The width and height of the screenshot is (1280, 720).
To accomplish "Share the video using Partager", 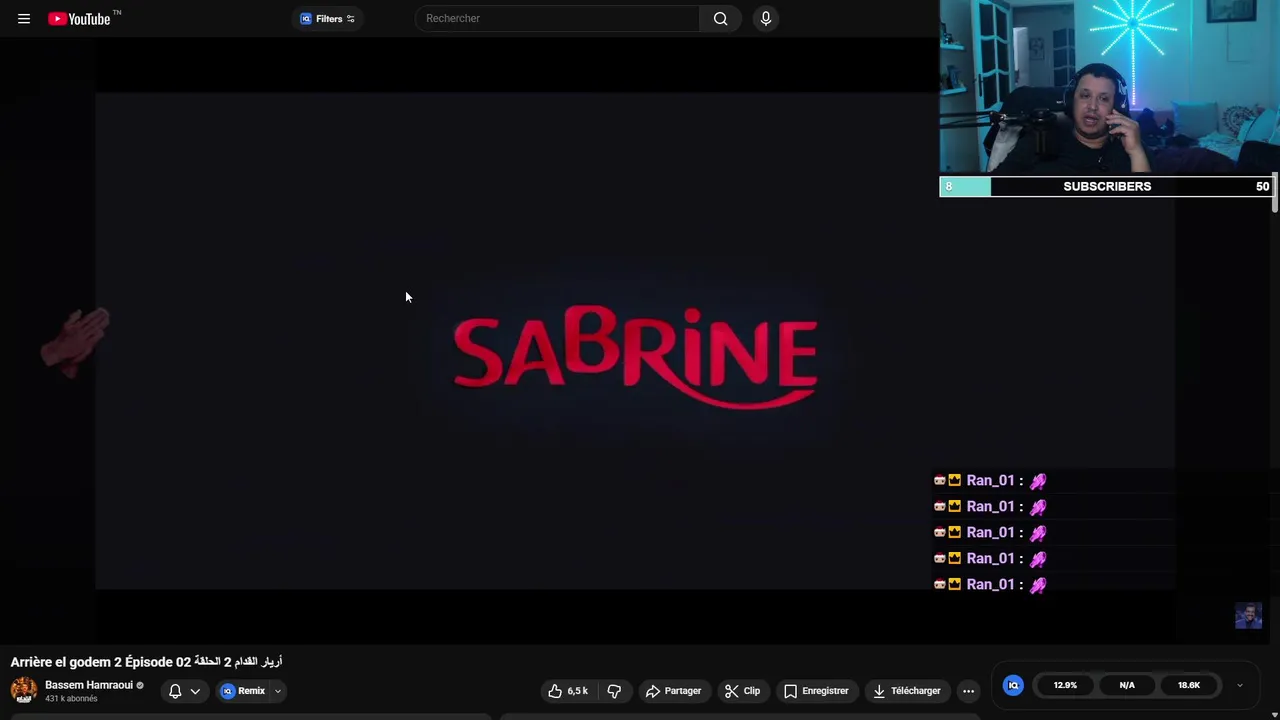I will [674, 691].
